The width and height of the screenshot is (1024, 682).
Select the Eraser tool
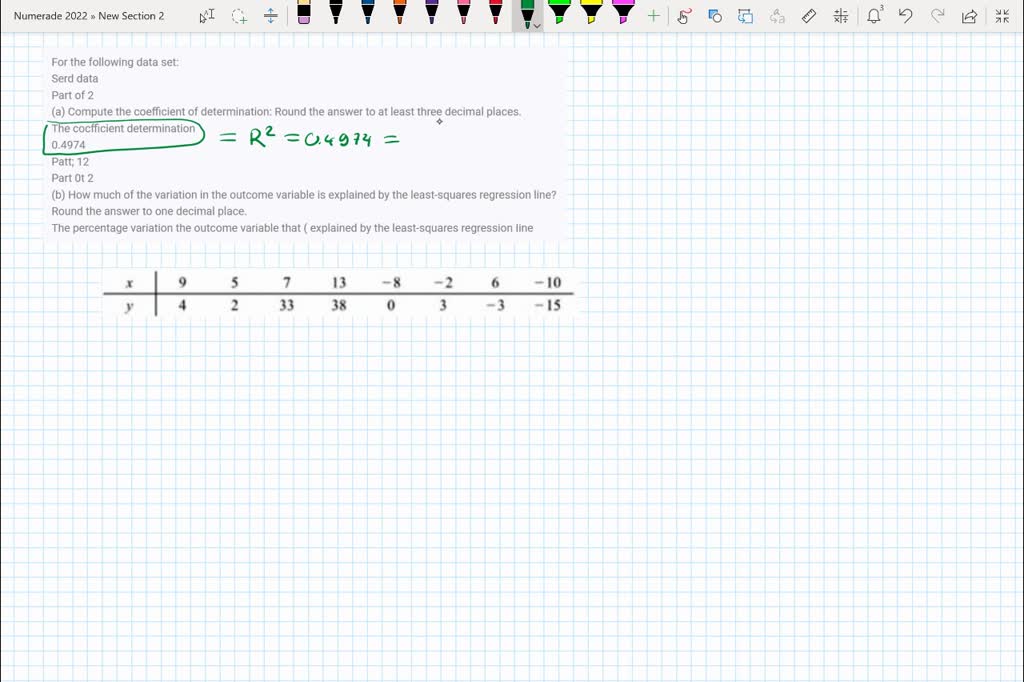tap(305, 14)
